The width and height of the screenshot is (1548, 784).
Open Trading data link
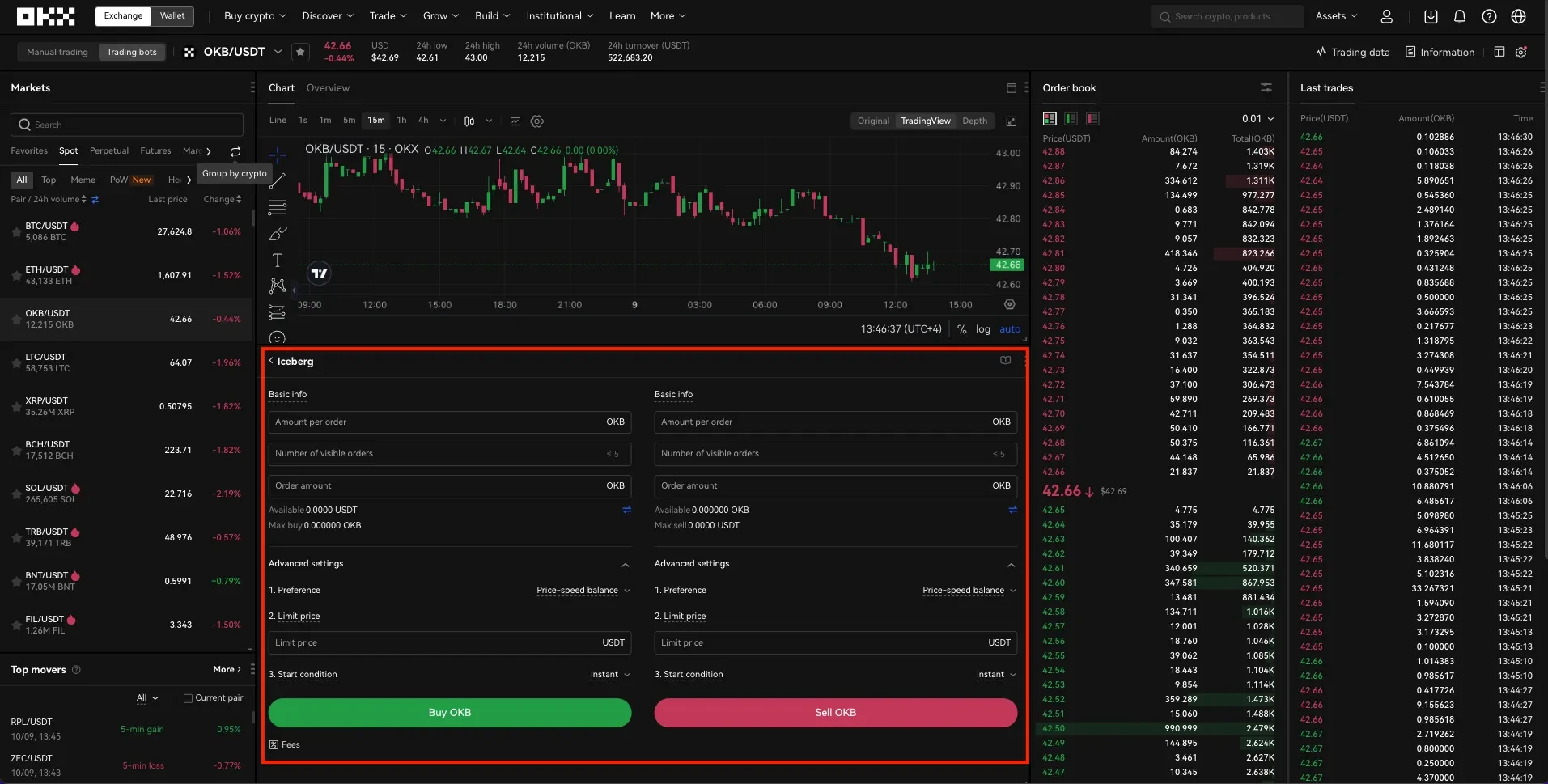tap(1353, 52)
